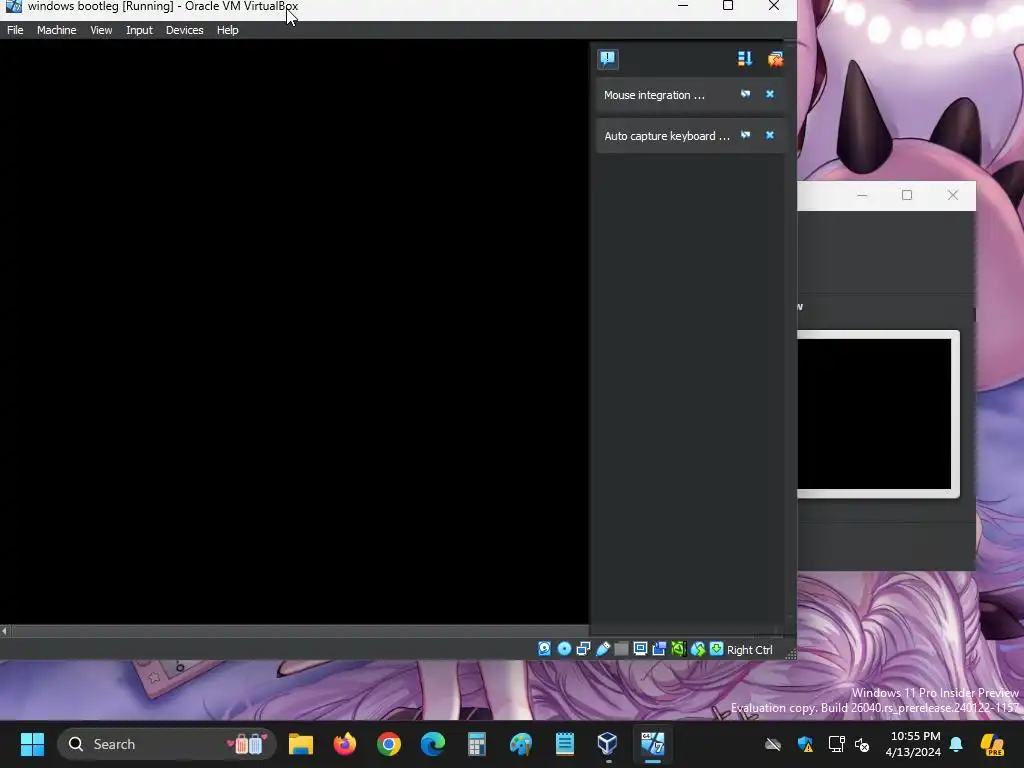Open the Machine menu

coord(56,30)
